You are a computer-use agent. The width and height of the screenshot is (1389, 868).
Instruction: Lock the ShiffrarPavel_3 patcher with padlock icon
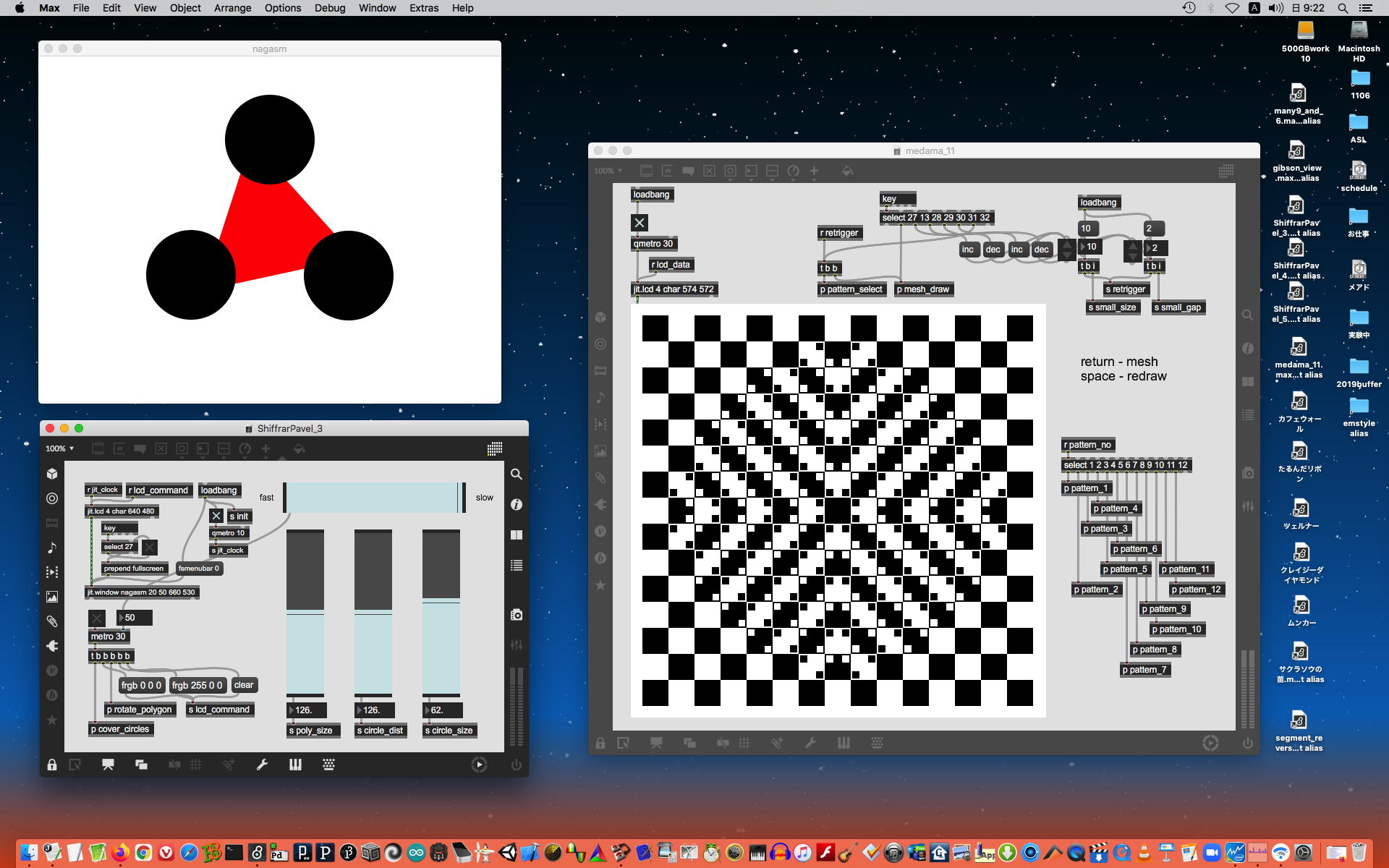tap(52, 765)
